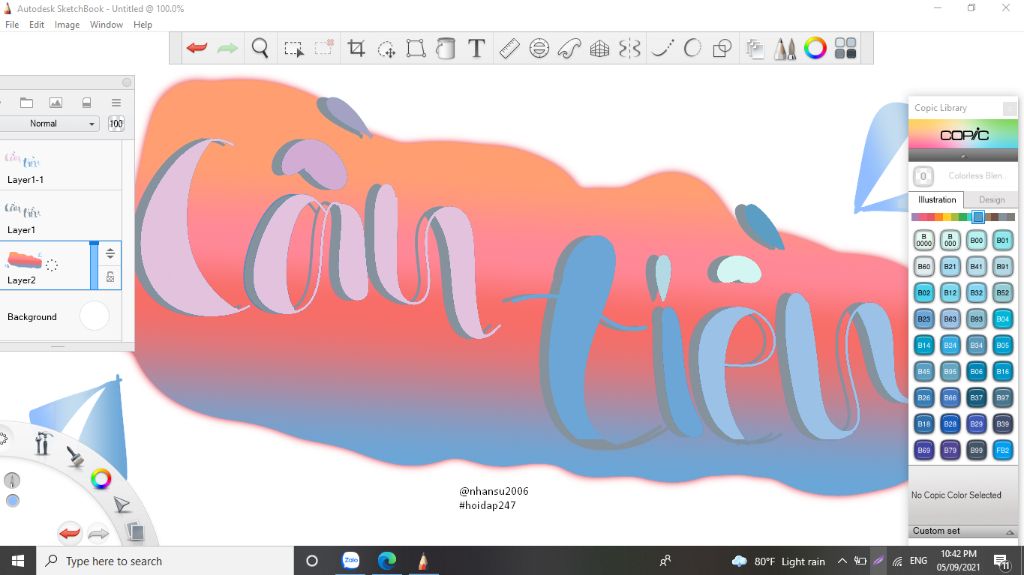Open the Normal blend mode dropdown
The width and height of the screenshot is (1024, 575).
click(50, 123)
